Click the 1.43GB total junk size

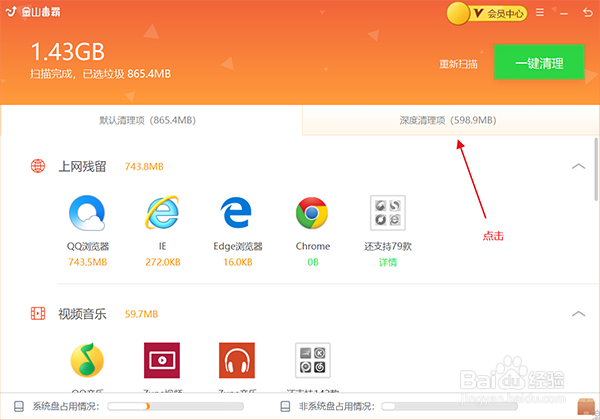click(x=68, y=52)
